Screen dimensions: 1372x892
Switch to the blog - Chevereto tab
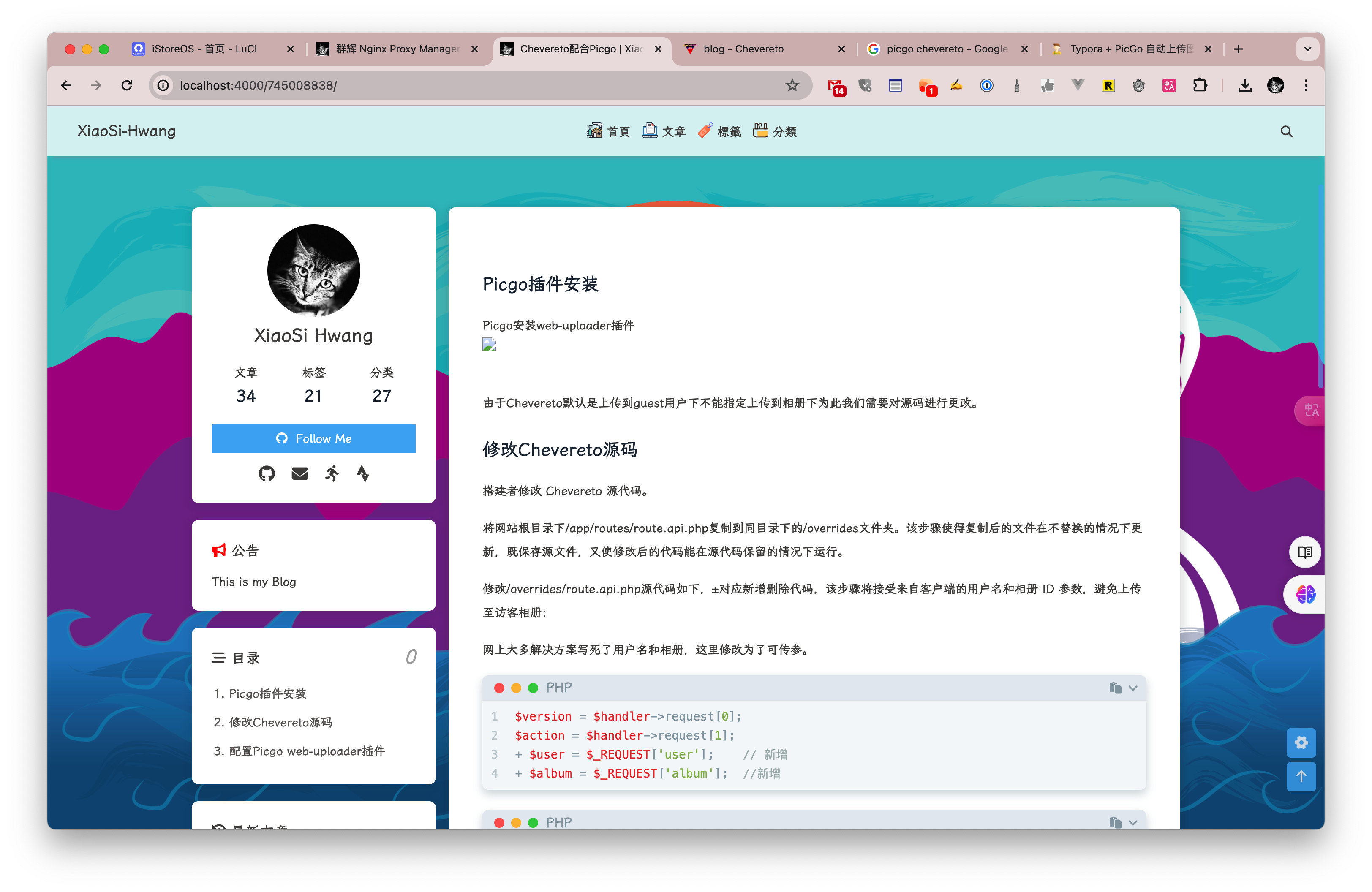(x=743, y=49)
